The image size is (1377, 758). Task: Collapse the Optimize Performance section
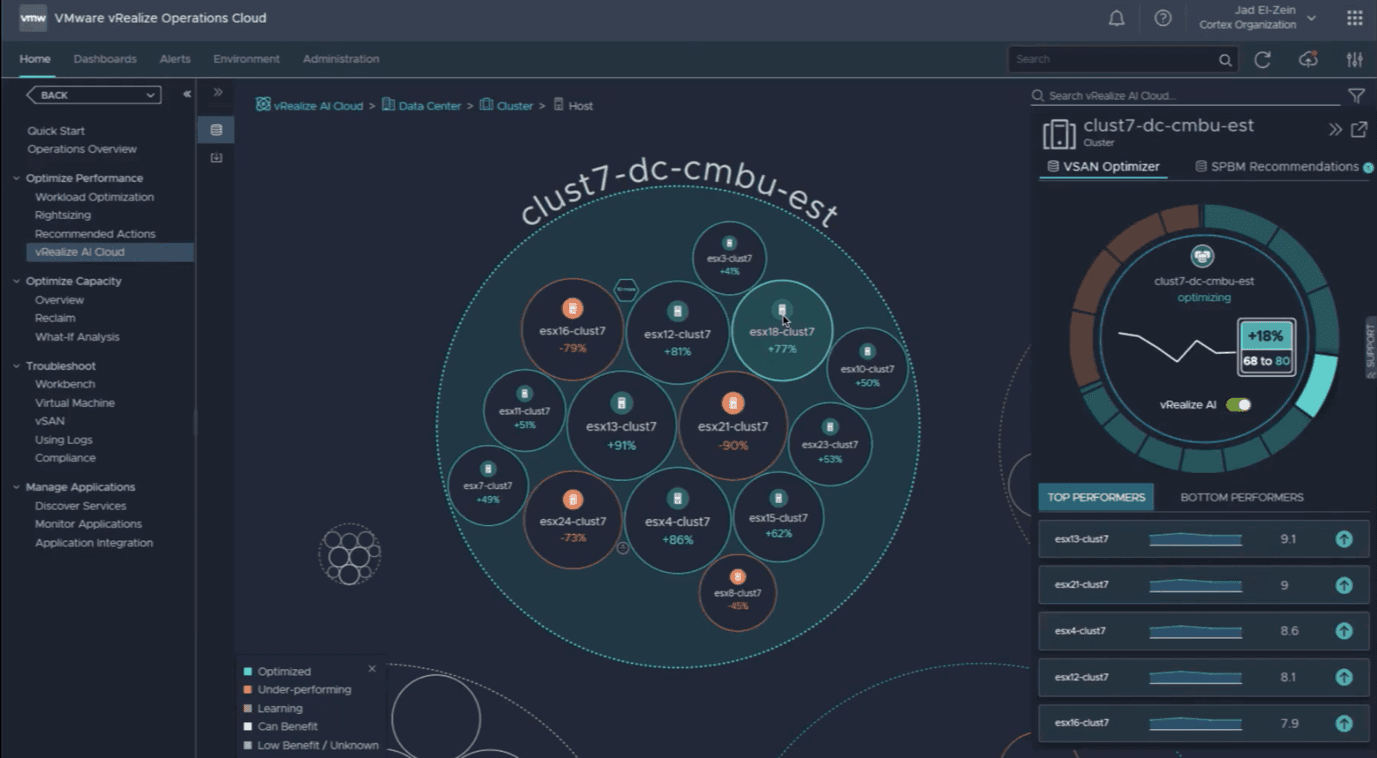[x=17, y=178]
